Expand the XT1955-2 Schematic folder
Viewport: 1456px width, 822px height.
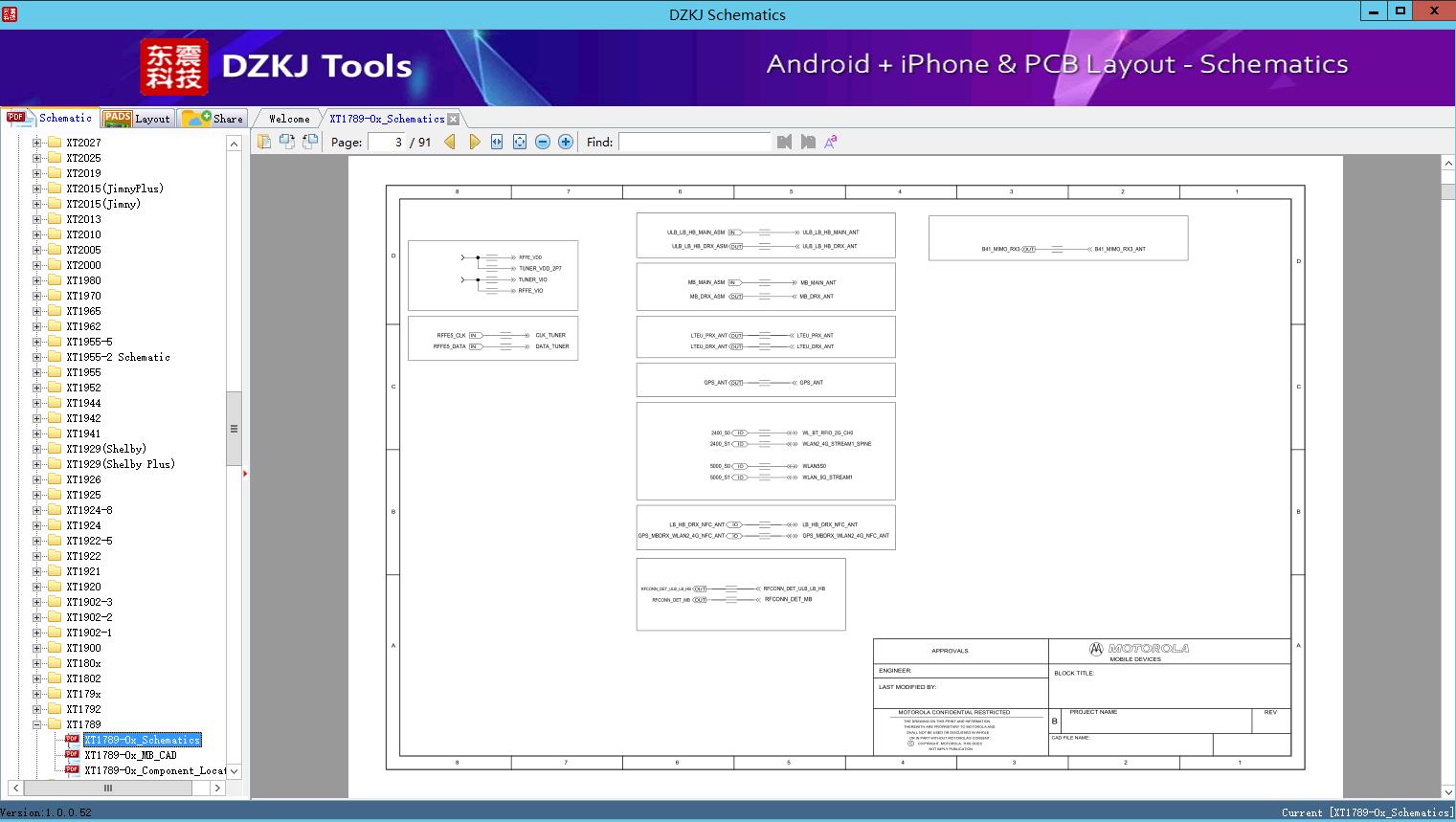37,357
